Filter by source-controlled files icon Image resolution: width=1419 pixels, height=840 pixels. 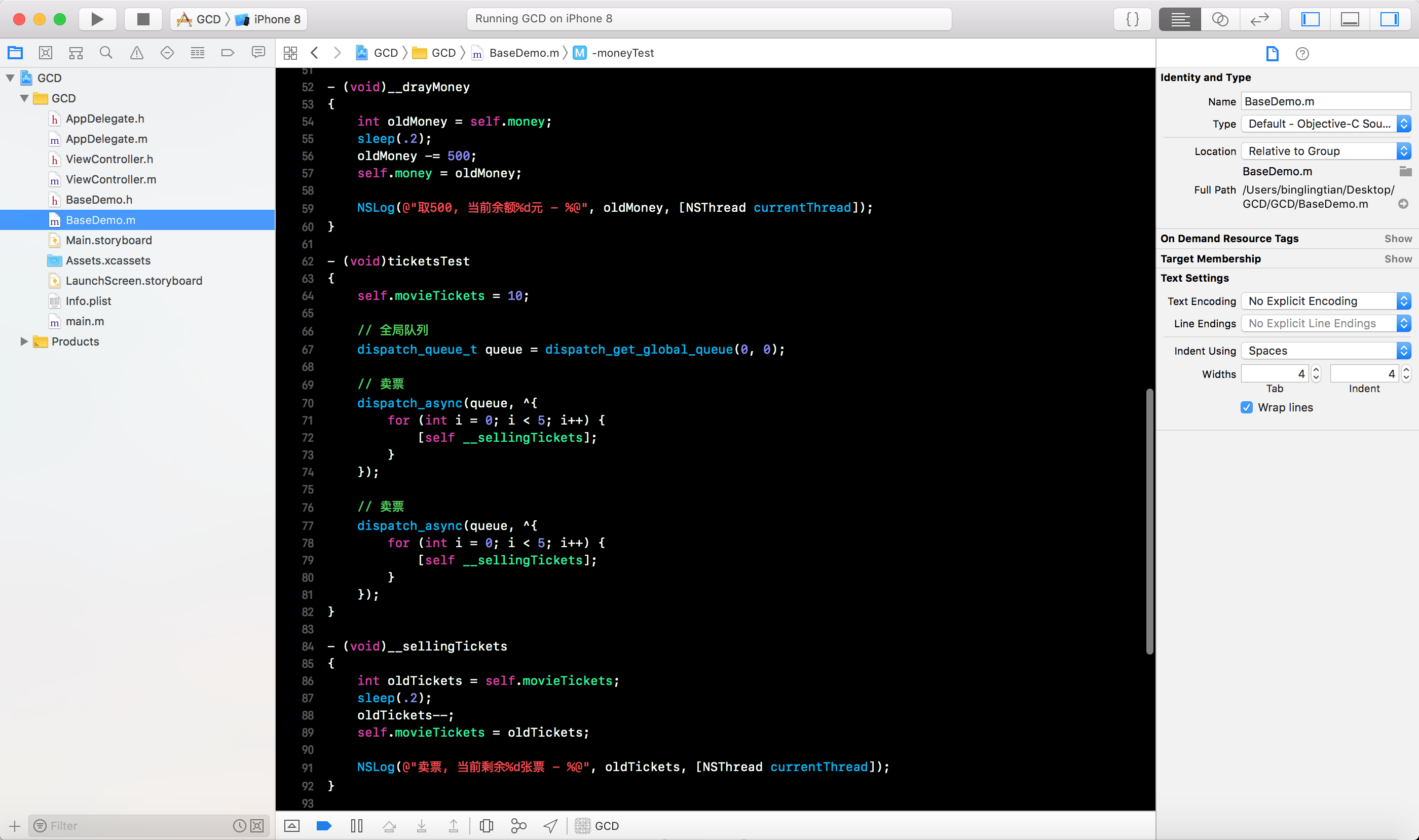[x=257, y=826]
